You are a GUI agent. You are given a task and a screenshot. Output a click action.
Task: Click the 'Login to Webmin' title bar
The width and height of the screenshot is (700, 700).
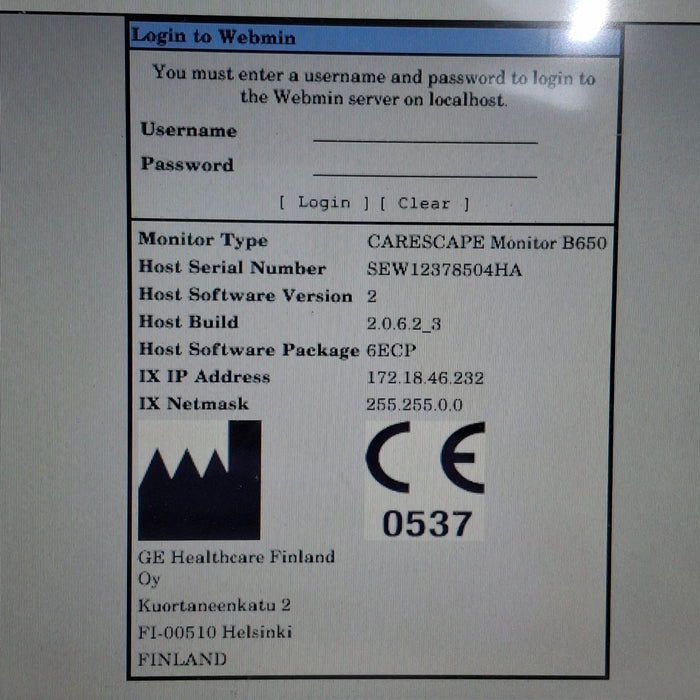tap(375, 38)
